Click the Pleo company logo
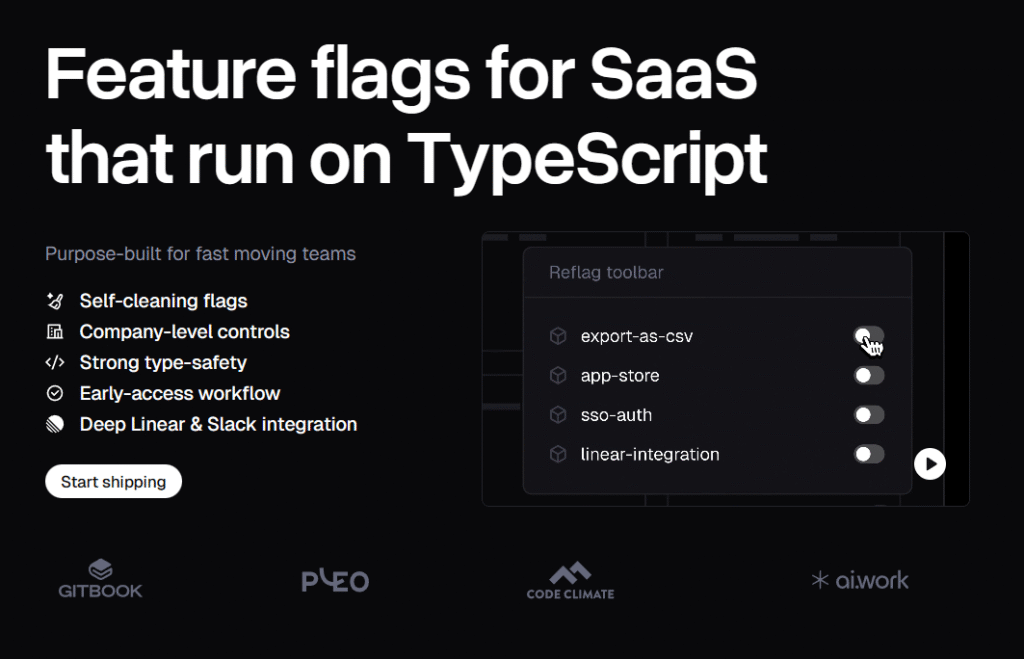1024x659 pixels. pyautogui.click(x=335, y=581)
